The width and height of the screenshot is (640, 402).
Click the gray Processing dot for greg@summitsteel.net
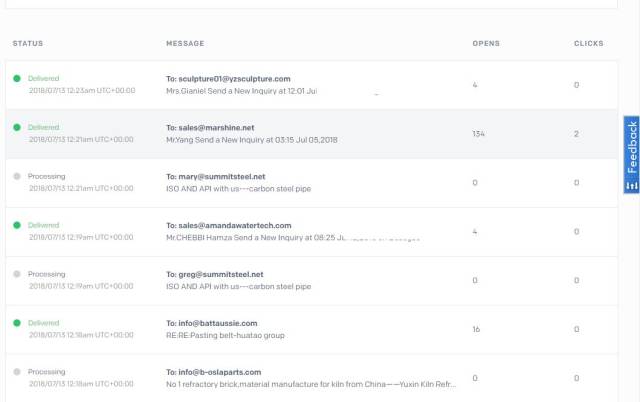click(16, 274)
